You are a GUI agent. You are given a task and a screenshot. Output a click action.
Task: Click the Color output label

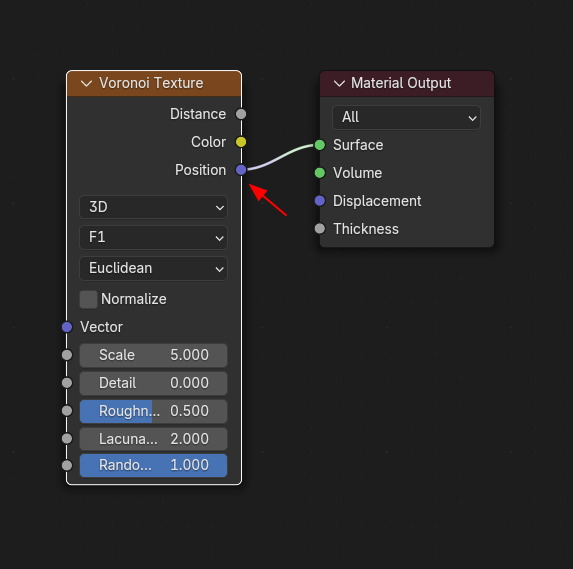pyautogui.click(x=208, y=142)
